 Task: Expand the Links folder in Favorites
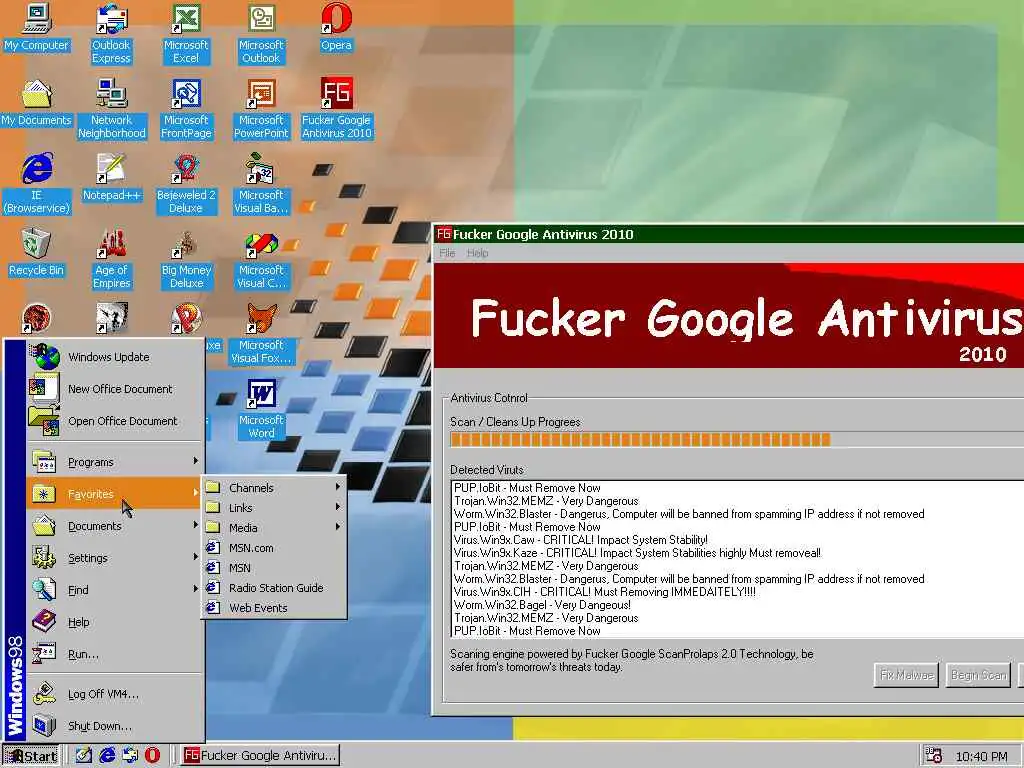coord(274,507)
